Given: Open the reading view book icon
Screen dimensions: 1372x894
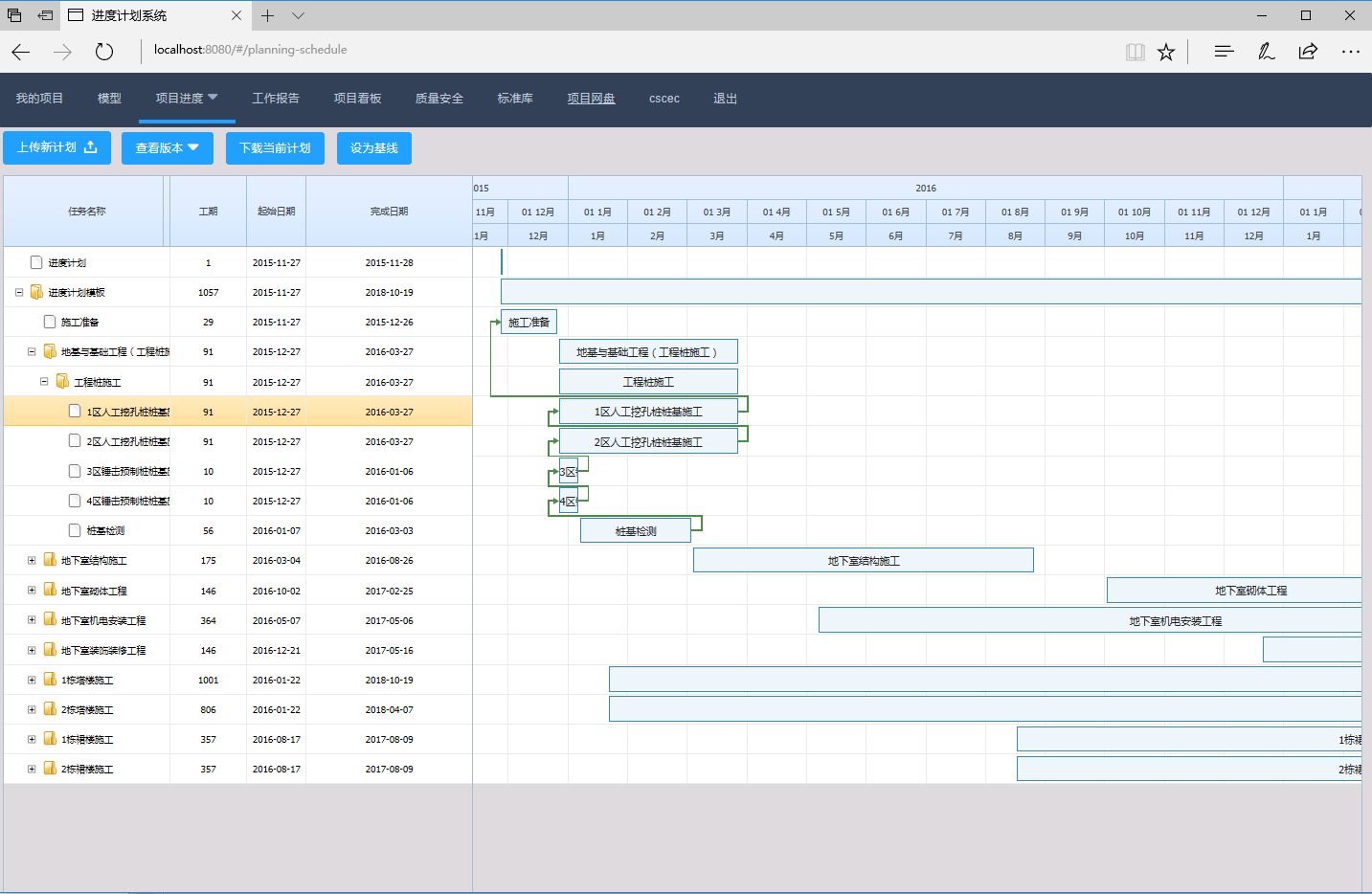Looking at the screenshot, I should pyautogui.click(x=1136, y=52).
